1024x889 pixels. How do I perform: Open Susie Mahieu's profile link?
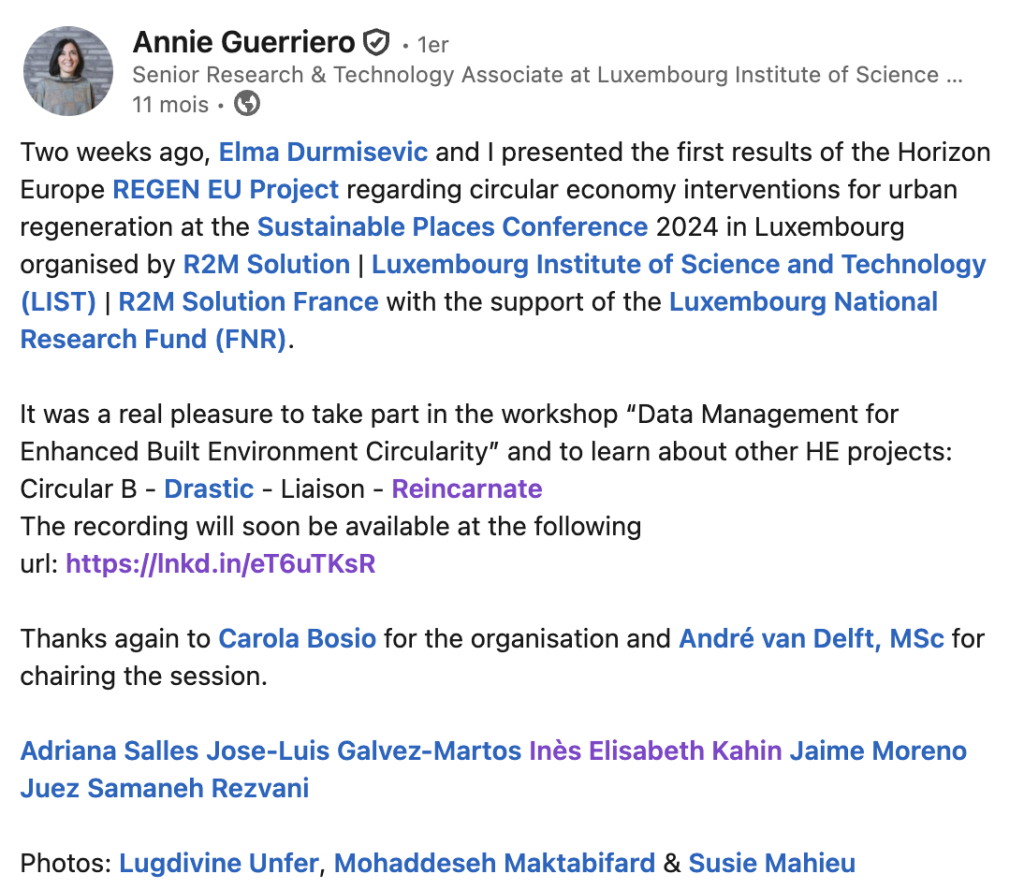pos(772,863)
